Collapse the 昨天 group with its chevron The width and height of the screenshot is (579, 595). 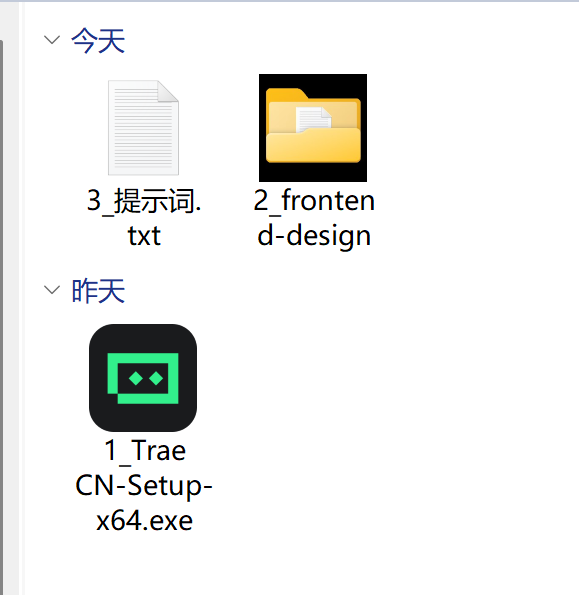point(52,290)
